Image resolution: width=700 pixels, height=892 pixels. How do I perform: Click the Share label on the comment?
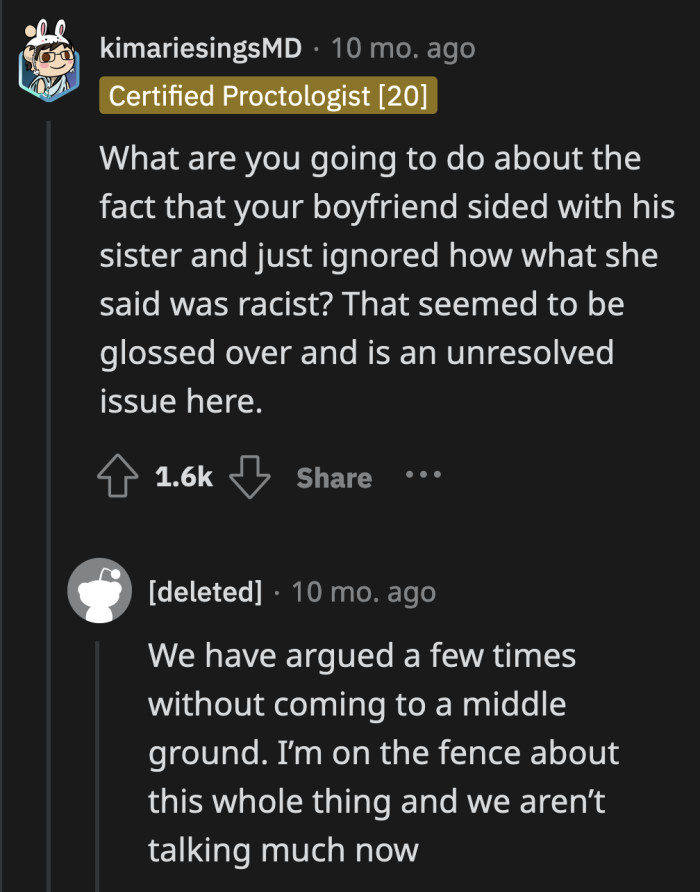[x=333, y=477]
